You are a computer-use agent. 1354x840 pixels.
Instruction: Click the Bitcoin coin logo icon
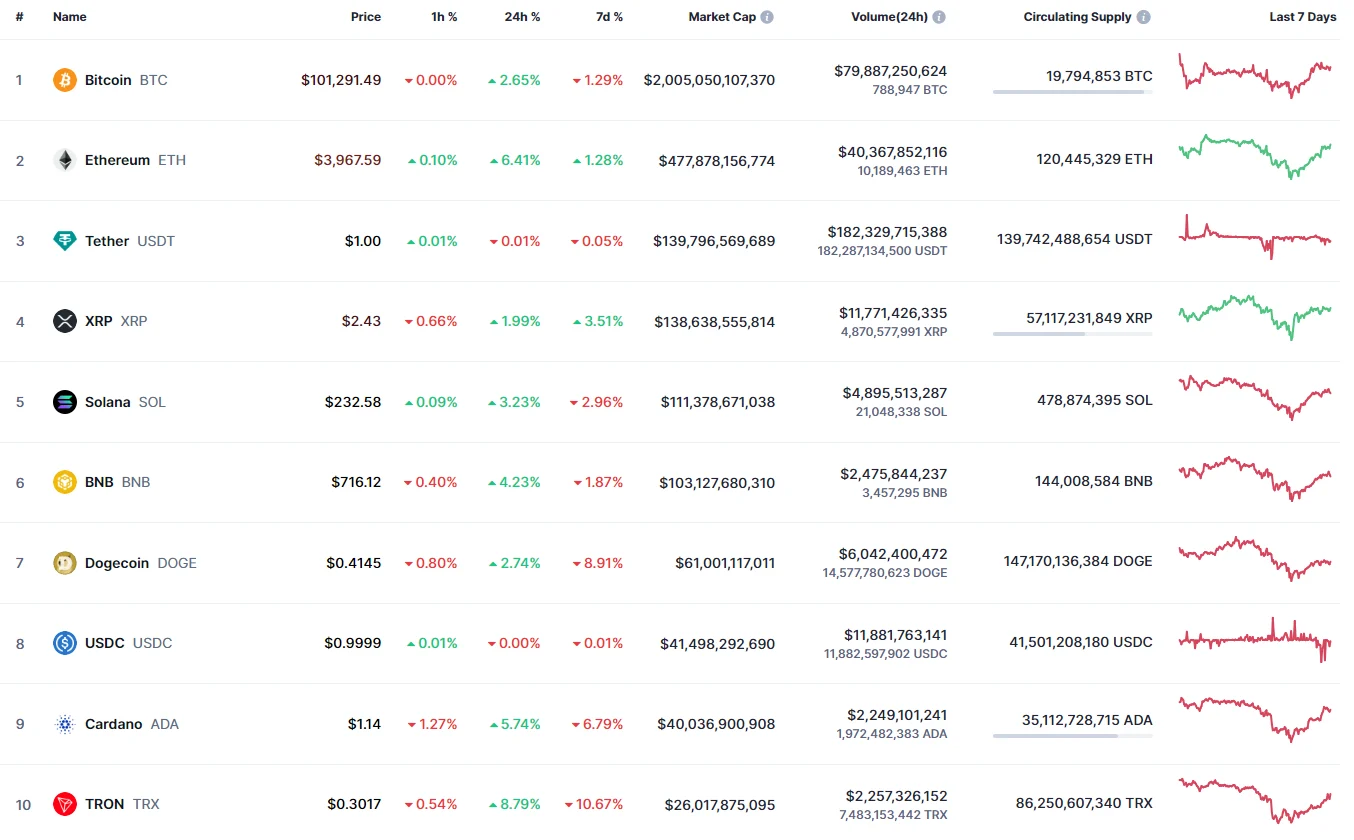(65, 80)
